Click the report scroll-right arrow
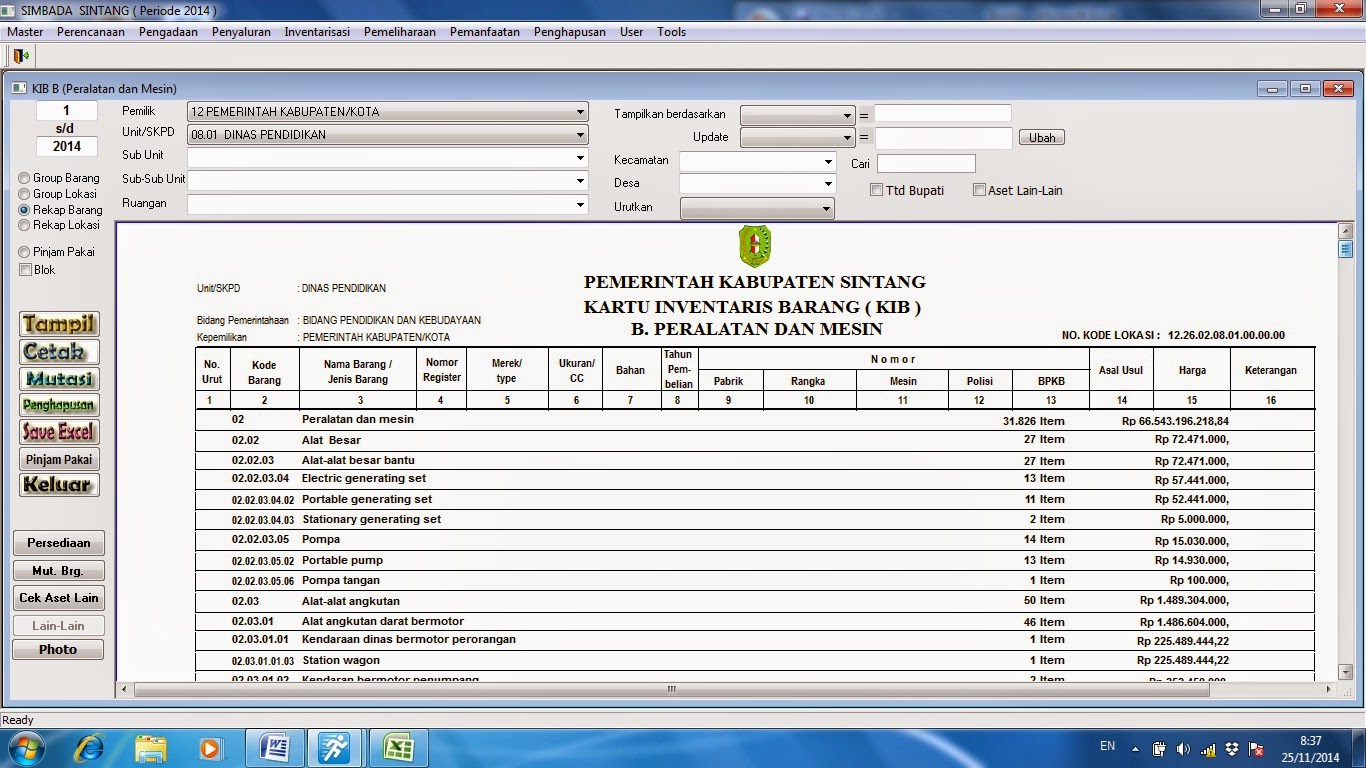The height and width of the screenshot is (768, 1366). point(1329,689)
